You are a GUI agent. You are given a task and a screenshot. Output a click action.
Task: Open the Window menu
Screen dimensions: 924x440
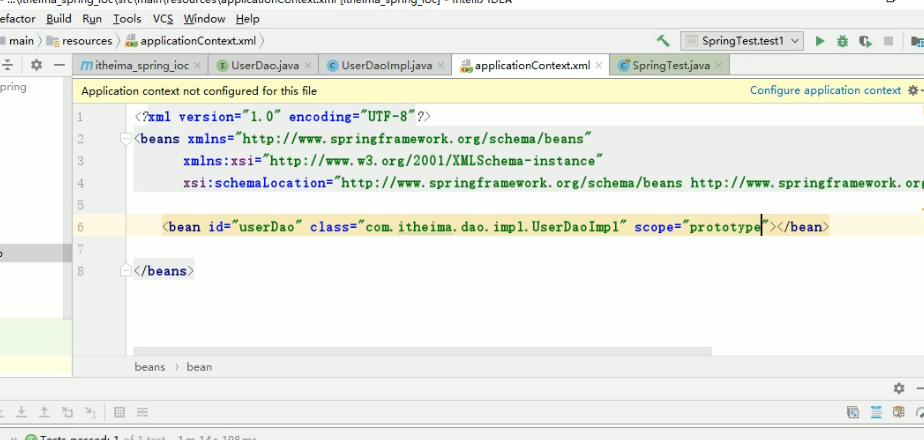pyautogui.click(x=204, y=19)
